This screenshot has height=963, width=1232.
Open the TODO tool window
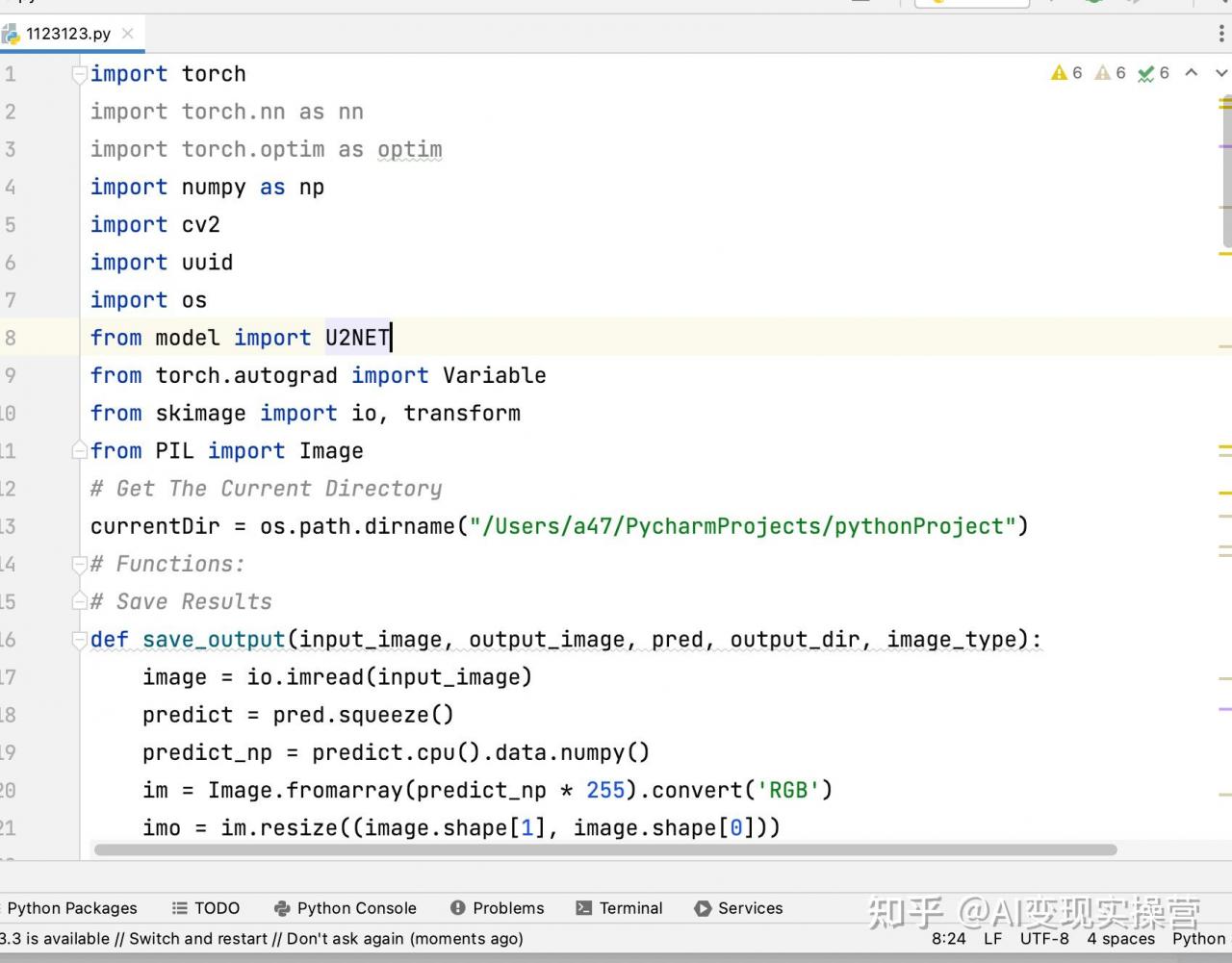pos(206,908)
